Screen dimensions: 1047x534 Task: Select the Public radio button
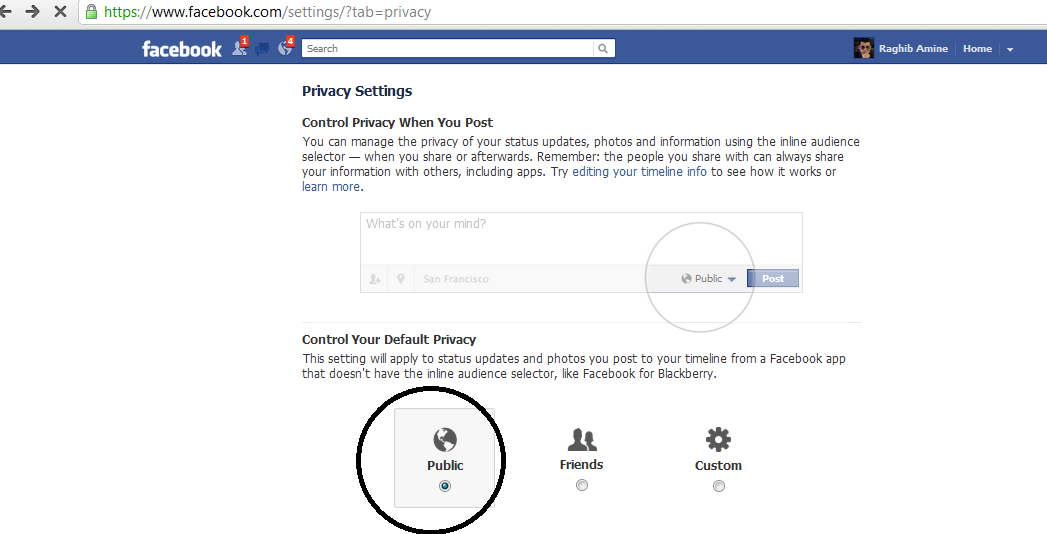(x=445, y=487)
